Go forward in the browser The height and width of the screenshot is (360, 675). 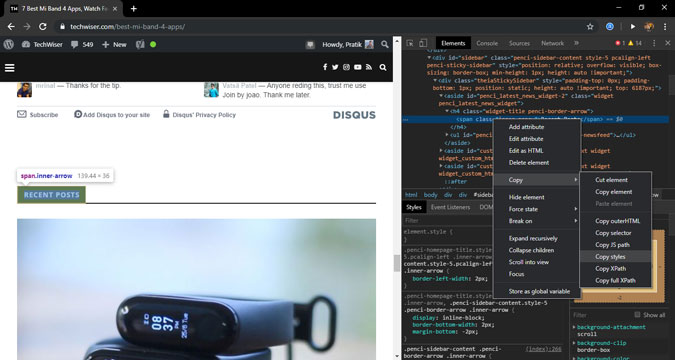pyautogui.click(x=27, y=27)
